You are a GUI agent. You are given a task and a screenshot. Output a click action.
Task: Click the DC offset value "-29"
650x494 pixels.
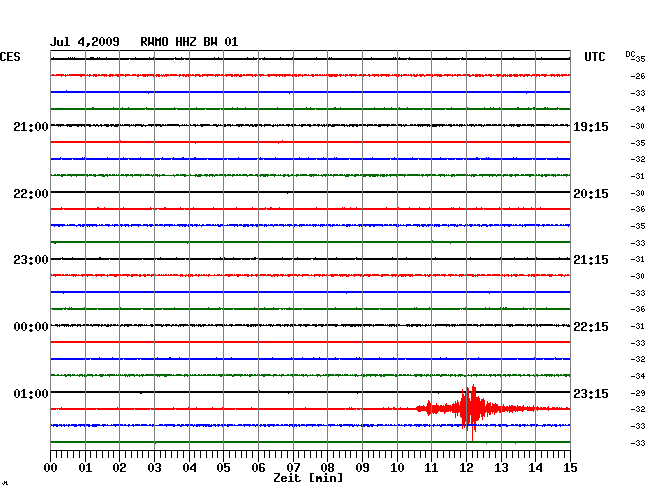(x=638, y=392)
